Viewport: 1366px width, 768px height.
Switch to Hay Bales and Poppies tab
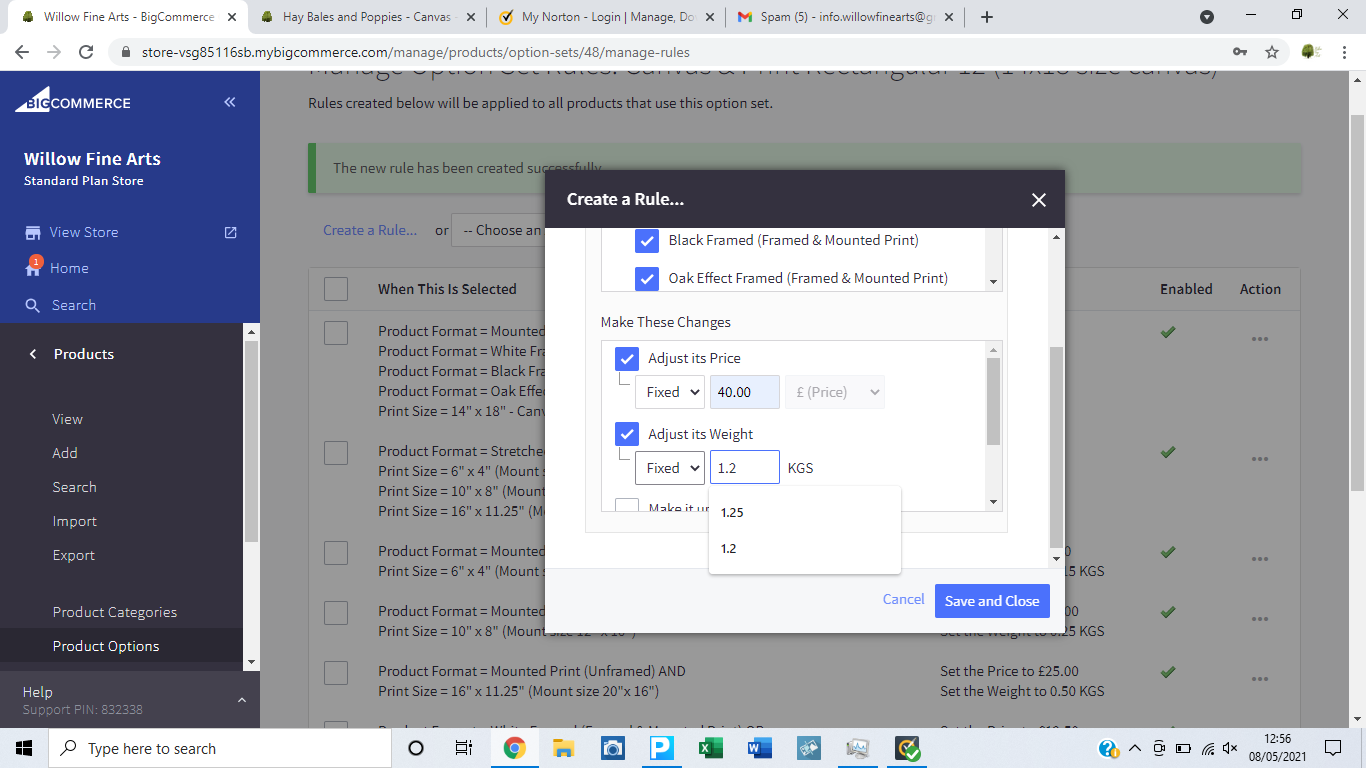(368, 17)
